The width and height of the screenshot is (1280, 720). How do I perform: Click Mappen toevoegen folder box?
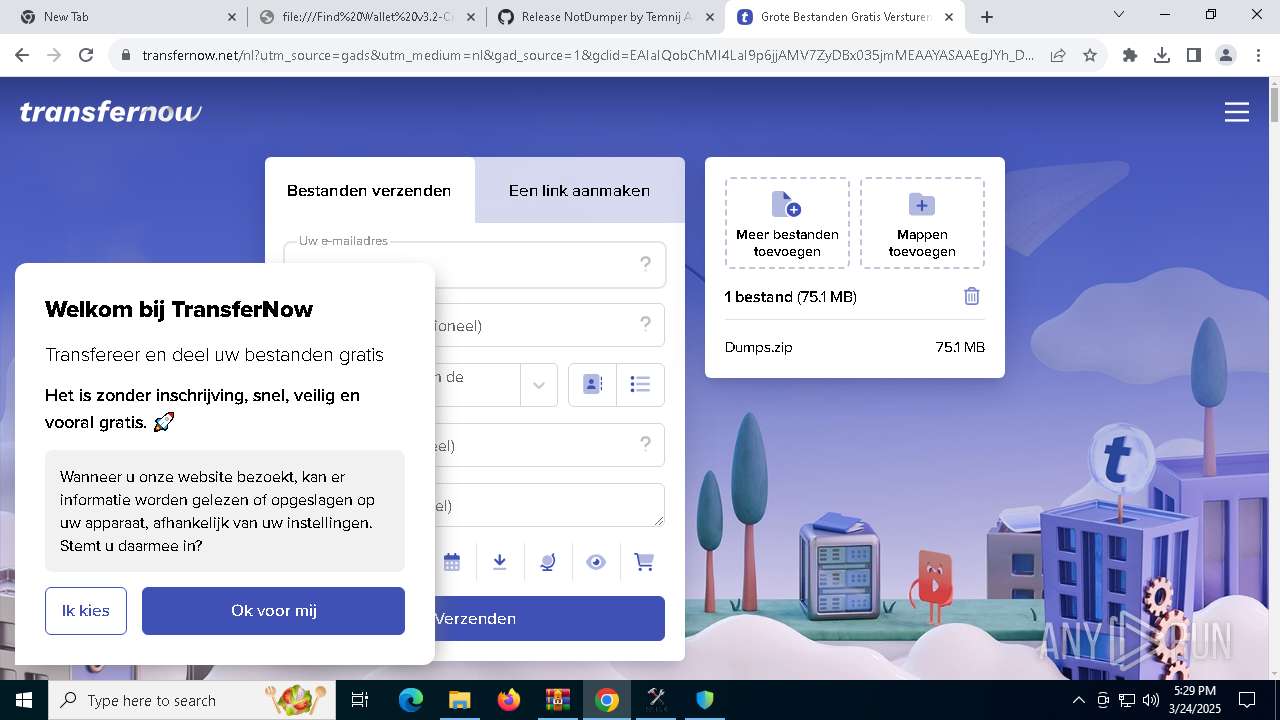922,223
